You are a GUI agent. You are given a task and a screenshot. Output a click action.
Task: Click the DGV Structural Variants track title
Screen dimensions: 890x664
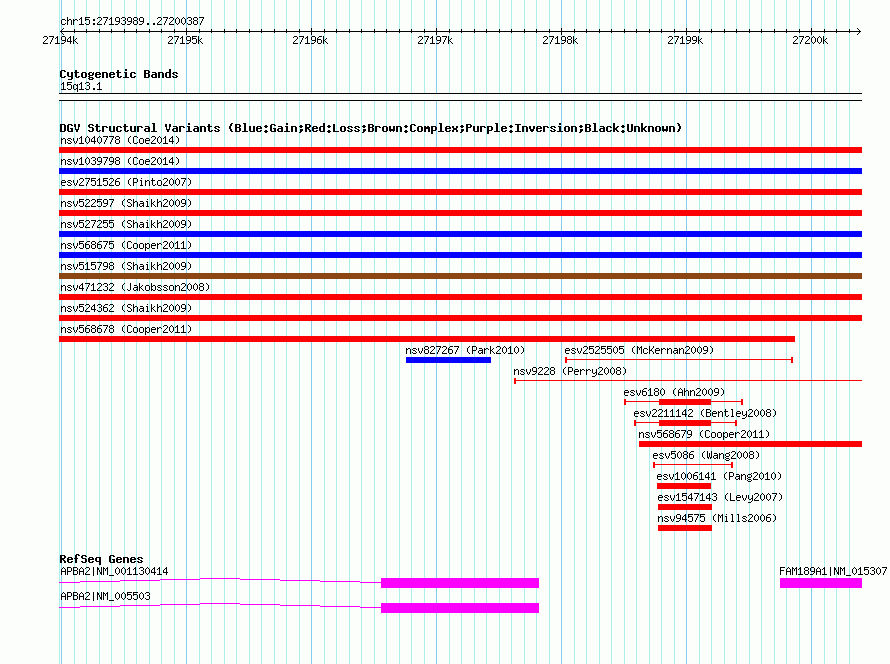pyautogui.click(x=370, y=128)
